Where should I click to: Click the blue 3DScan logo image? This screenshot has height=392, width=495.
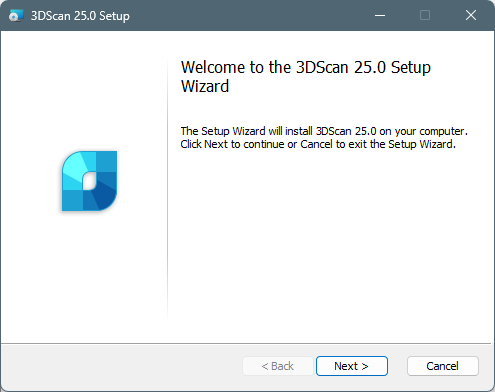(89, 181)
